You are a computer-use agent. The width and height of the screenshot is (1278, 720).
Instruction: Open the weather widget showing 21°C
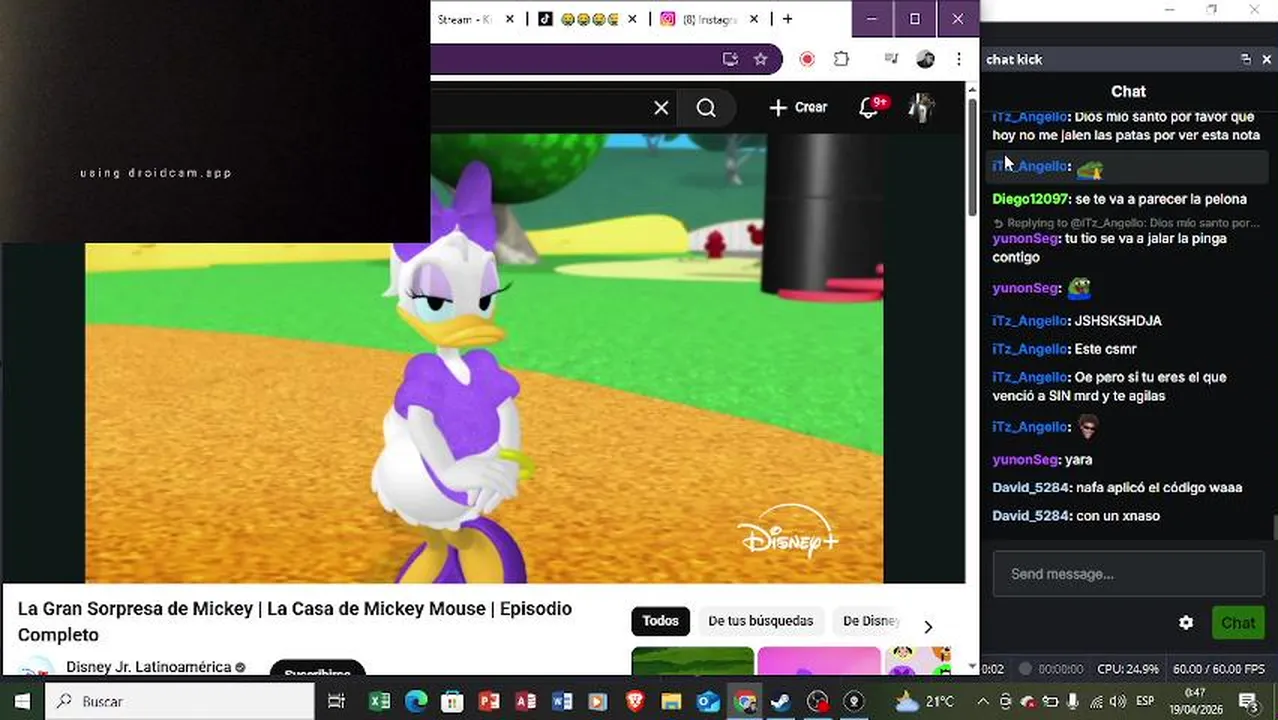pos(924,701)
